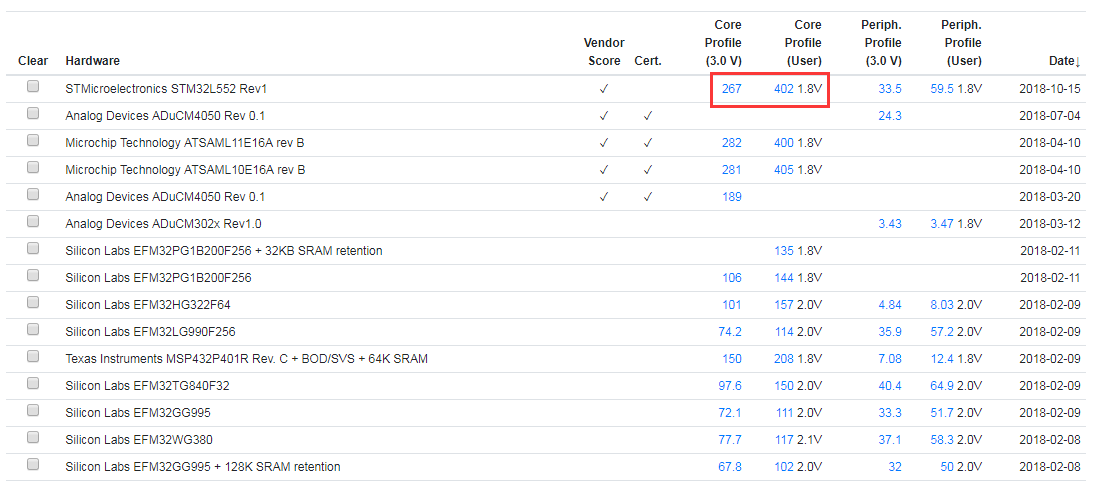Select the EFM32HG322F64 checkbox
This screenshot has width=1096, height=483.
(33, 302)
